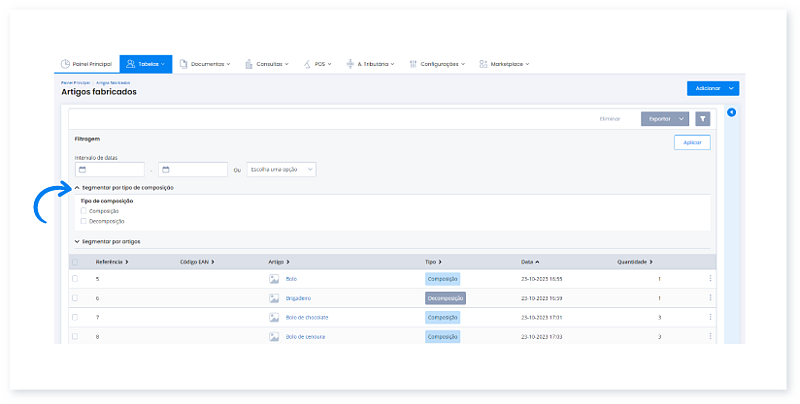
Task: Open the 'Escolha uma opção' dropdown
Action: [x=282, y=170]
